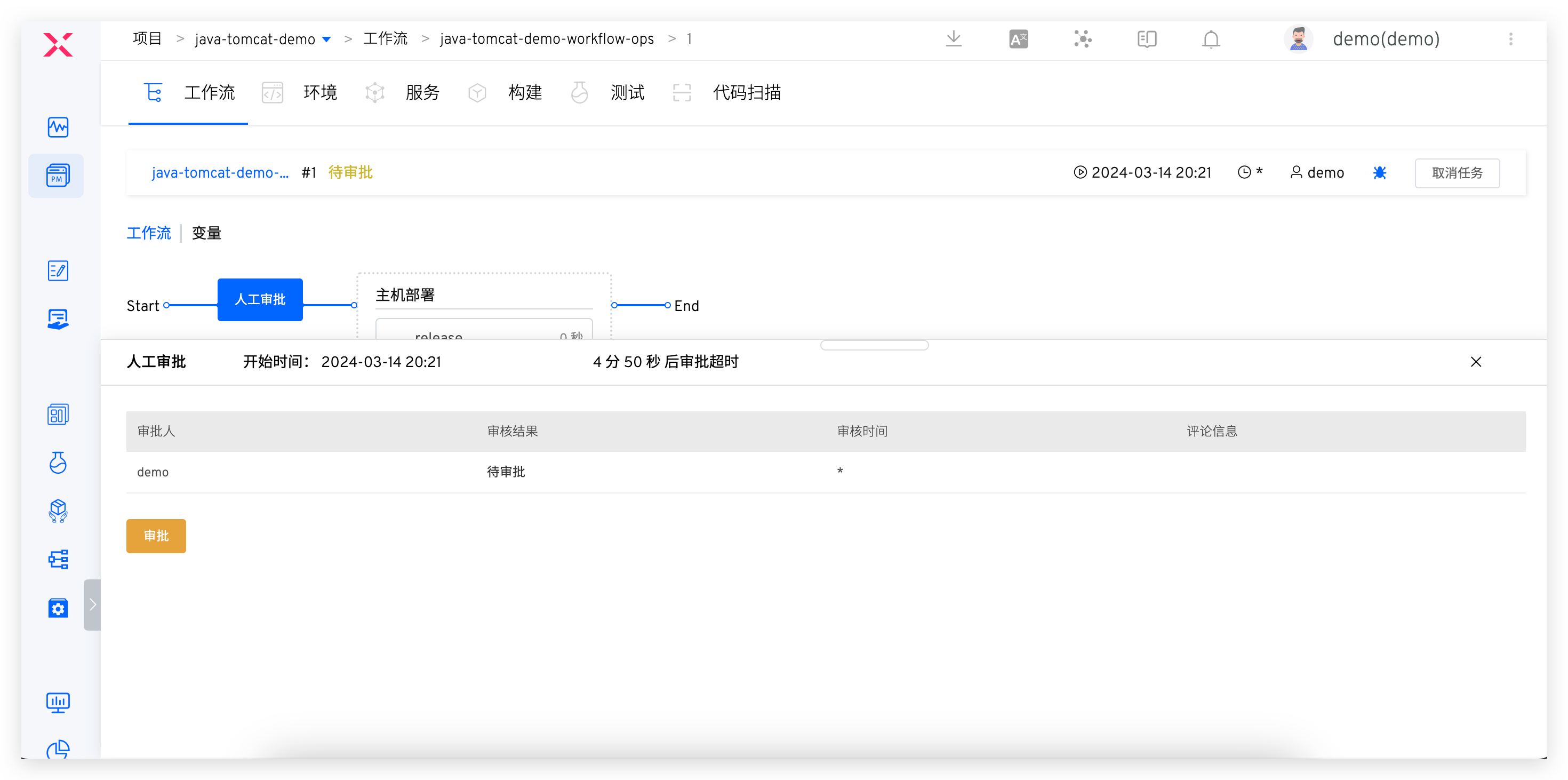
Task: Switch language with the translate icon
Action: [x=1018, y=39]
